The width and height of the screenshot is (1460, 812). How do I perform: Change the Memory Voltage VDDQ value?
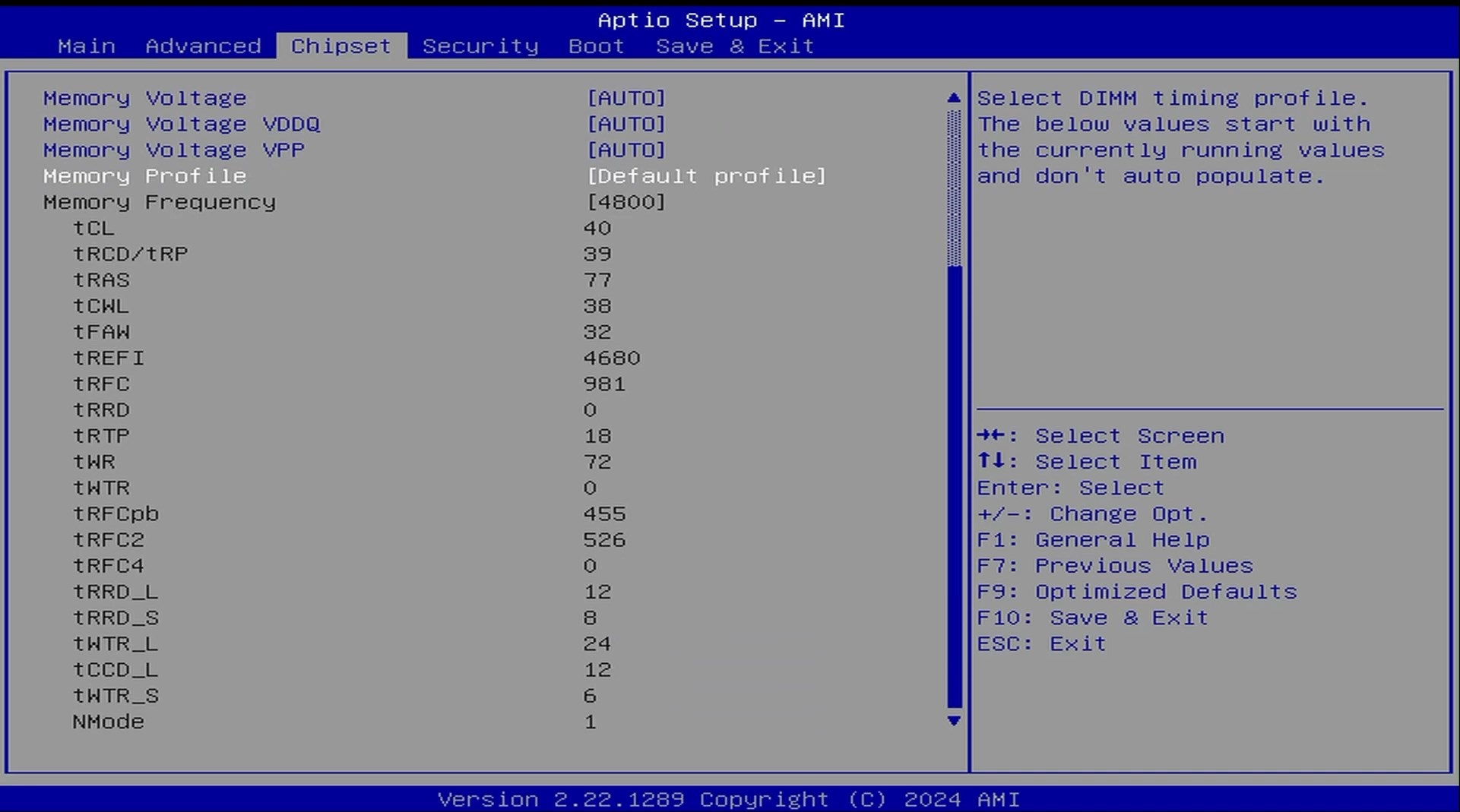tap(626, 125)
